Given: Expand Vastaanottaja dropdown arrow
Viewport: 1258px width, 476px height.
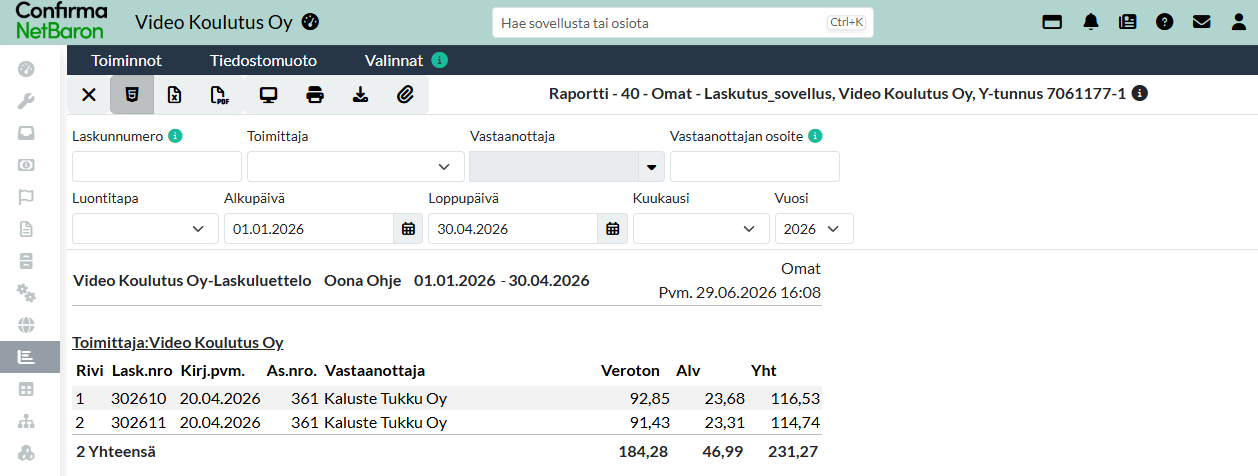Looking at the screenshot, I should click(653, 166).
